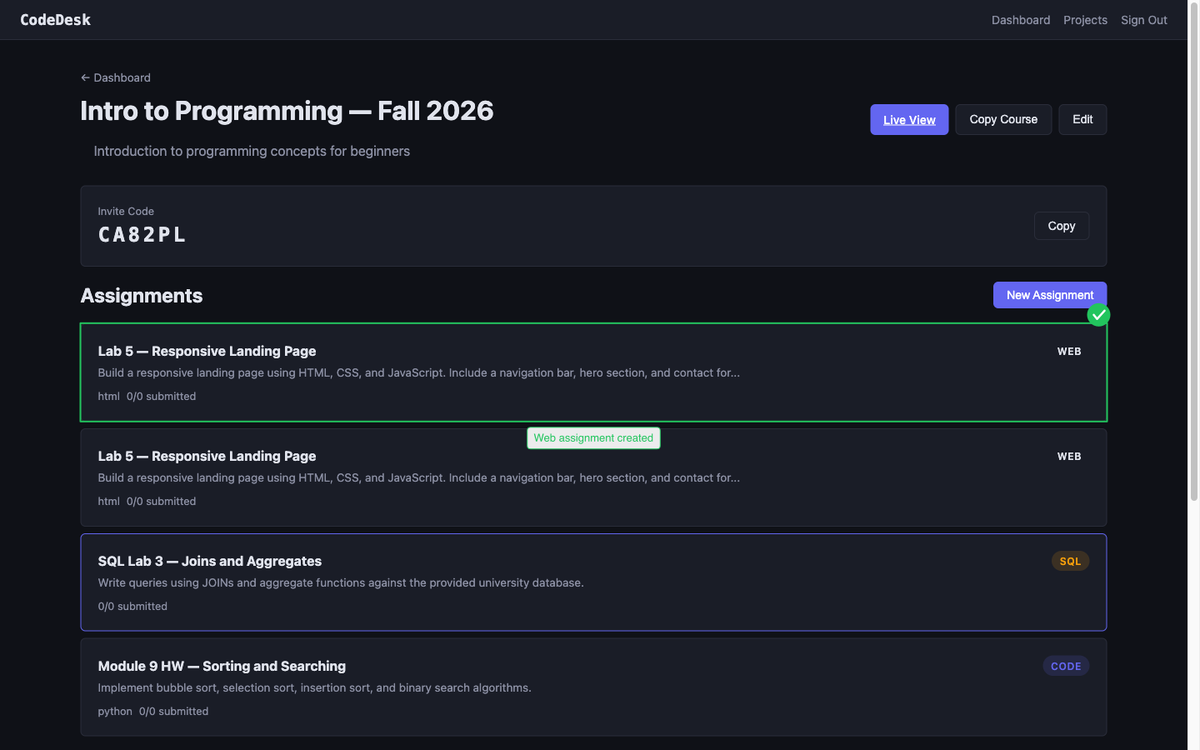Click the CODE badge on Module 9 HW
Screen dimensions: 1200x750
[1066, 666]
